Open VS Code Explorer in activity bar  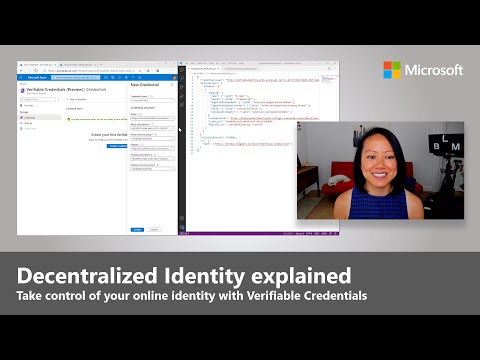click(x=182, y=70)
